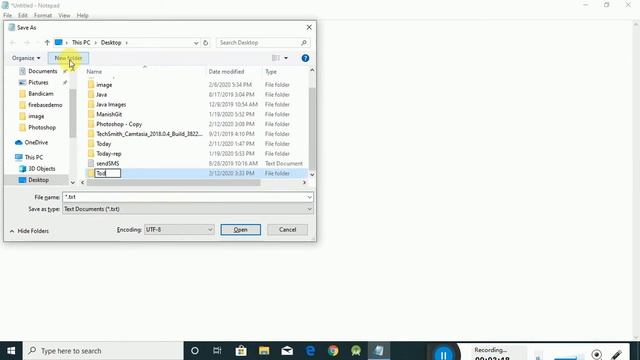Screen dimensions: 640x360
Task: Open Notepad Edit menu
Action: tap(22, 15)
